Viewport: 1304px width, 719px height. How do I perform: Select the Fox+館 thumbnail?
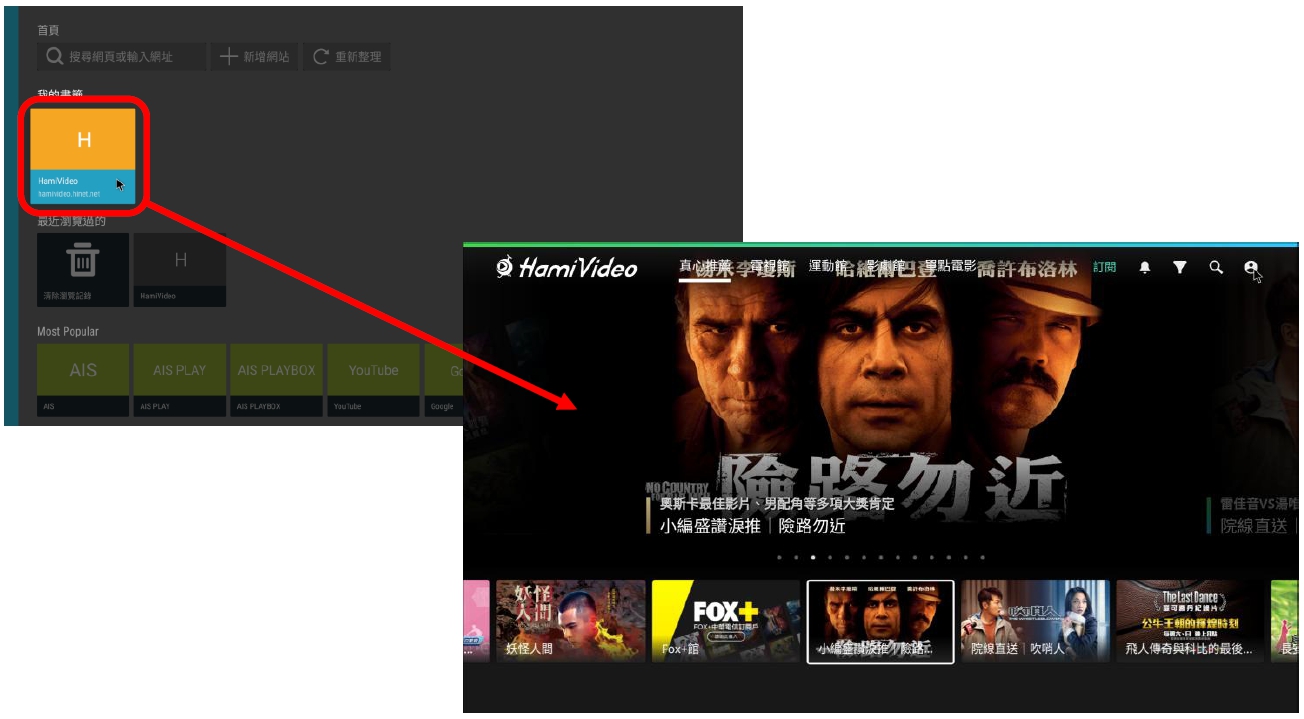pyautogui.click(x=726, y=621)
